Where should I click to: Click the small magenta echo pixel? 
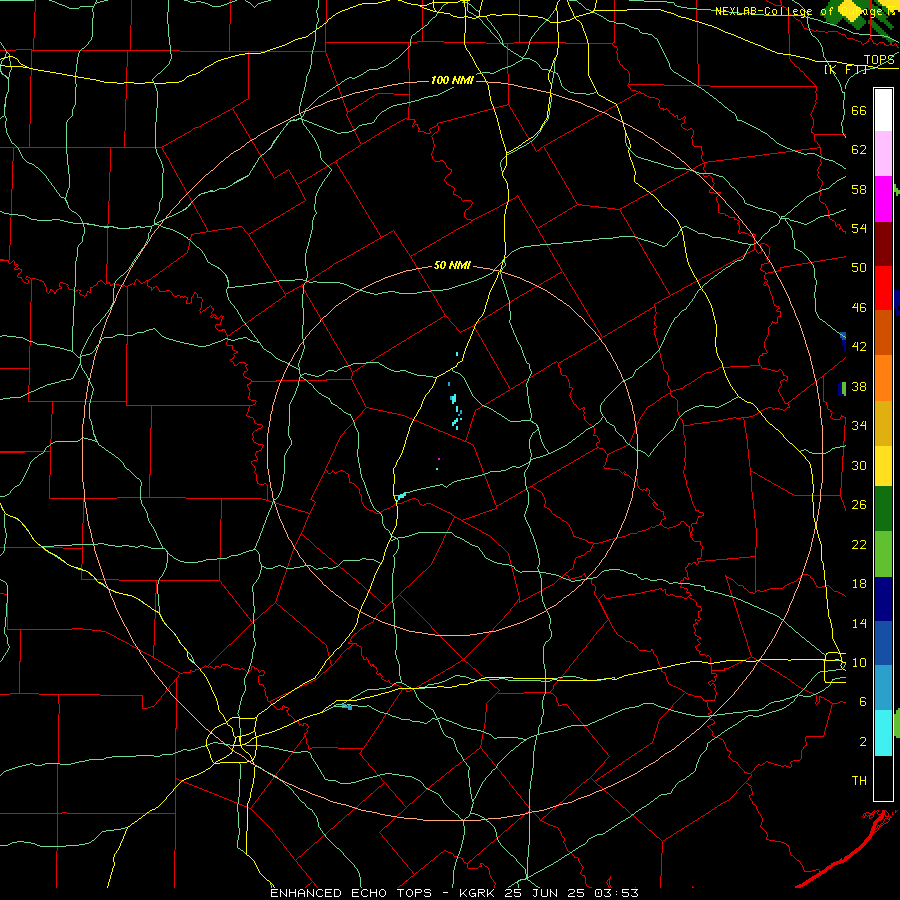(x=439, y=459)
